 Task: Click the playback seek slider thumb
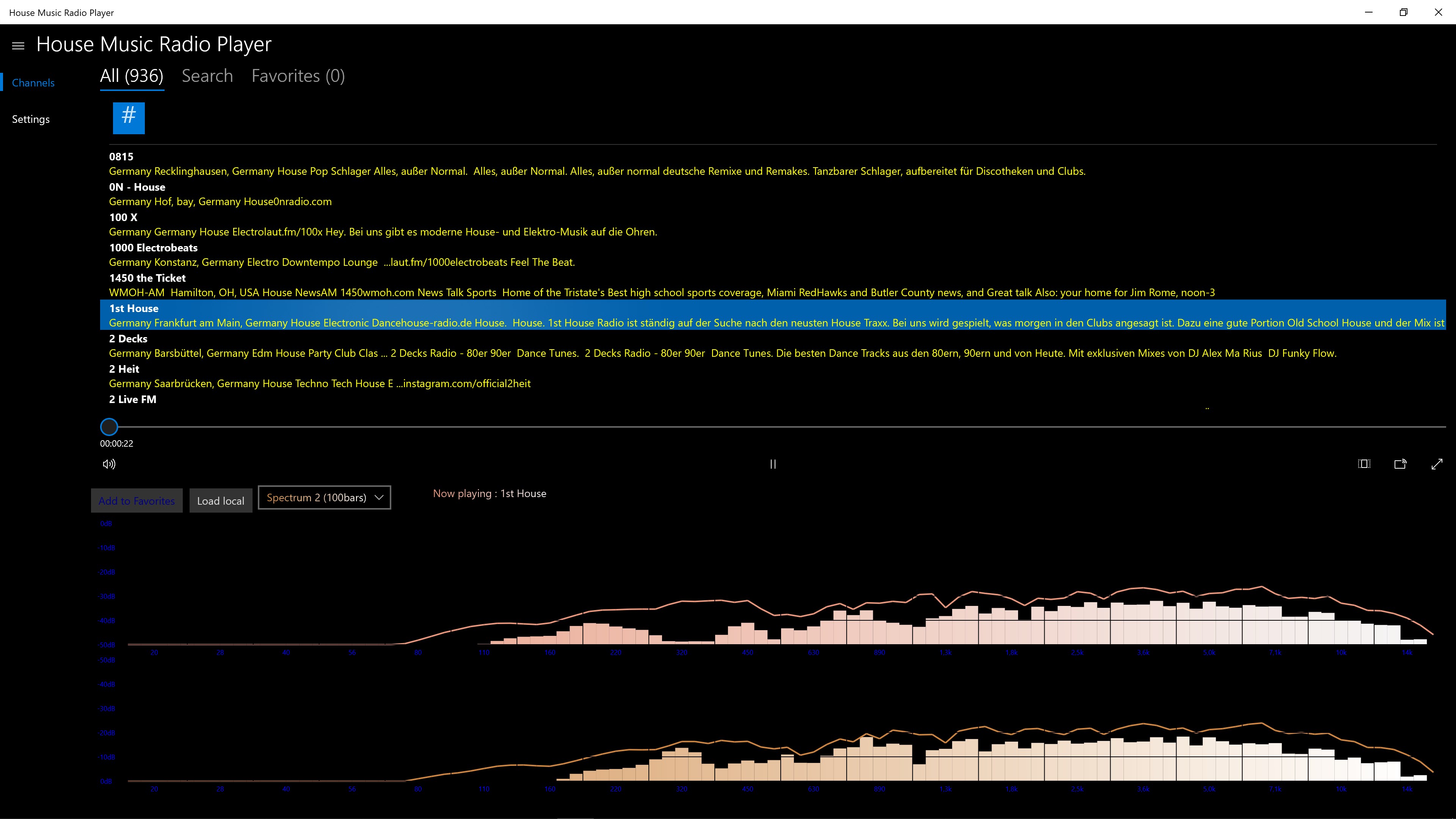pyautogui.click(x=109, y=427)
